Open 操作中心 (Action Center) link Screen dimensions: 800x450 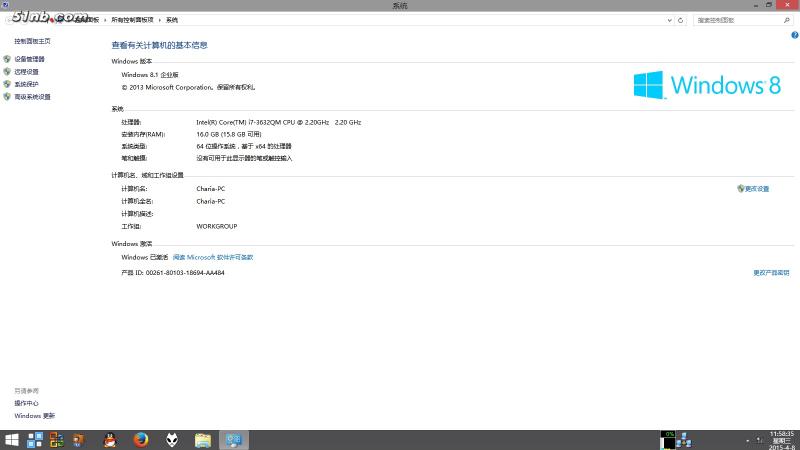pyautogui.click(x=26, y=404)
